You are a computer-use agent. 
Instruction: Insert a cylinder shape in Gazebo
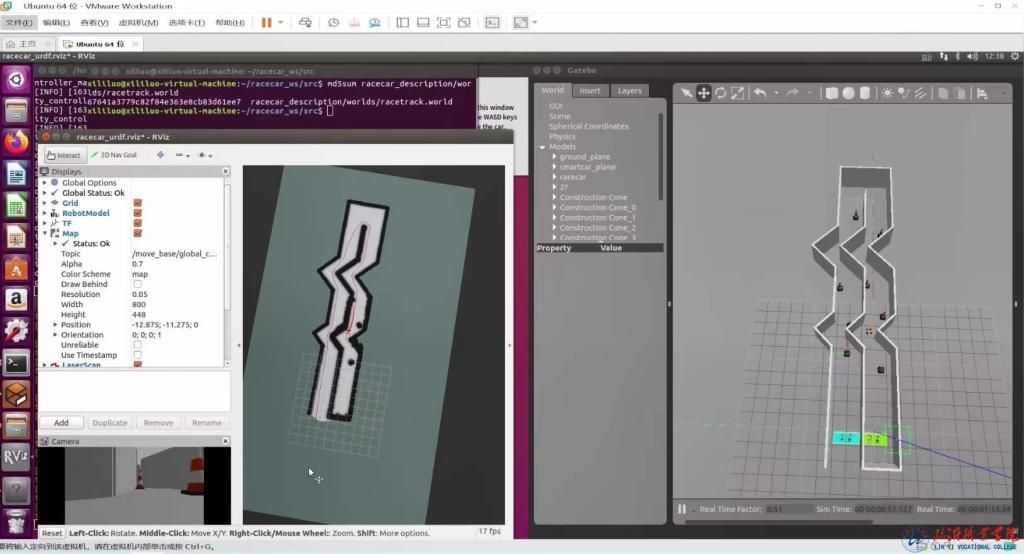click(866, 93)
